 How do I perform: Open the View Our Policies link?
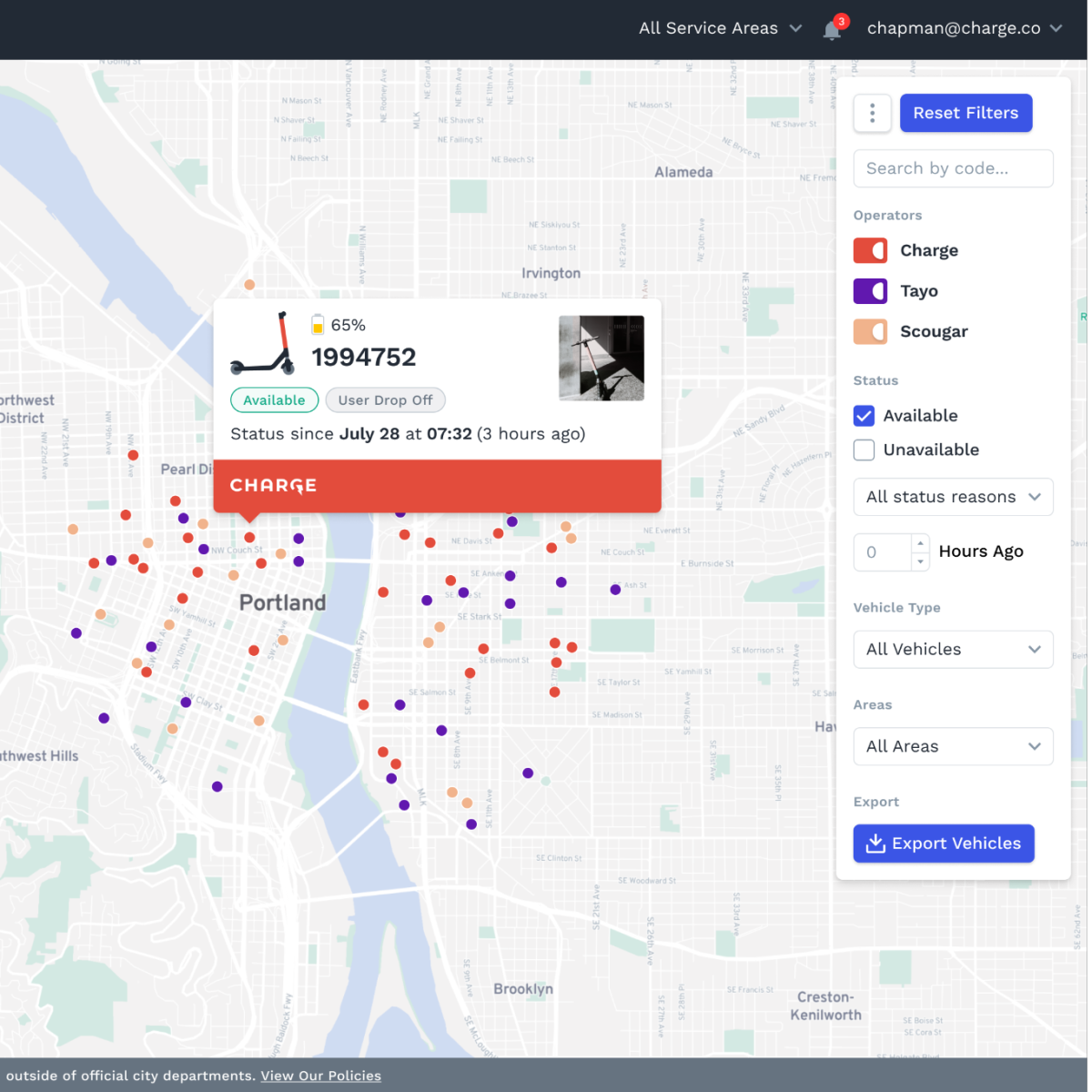[320, 1076]
